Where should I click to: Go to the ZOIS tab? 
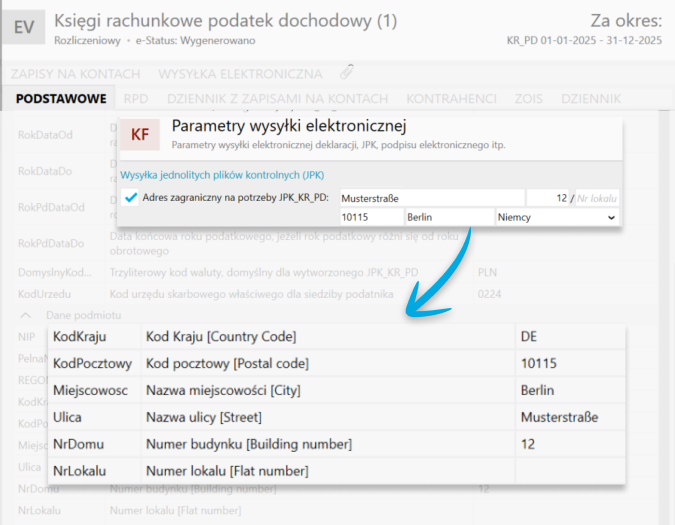tap(528, 99)
